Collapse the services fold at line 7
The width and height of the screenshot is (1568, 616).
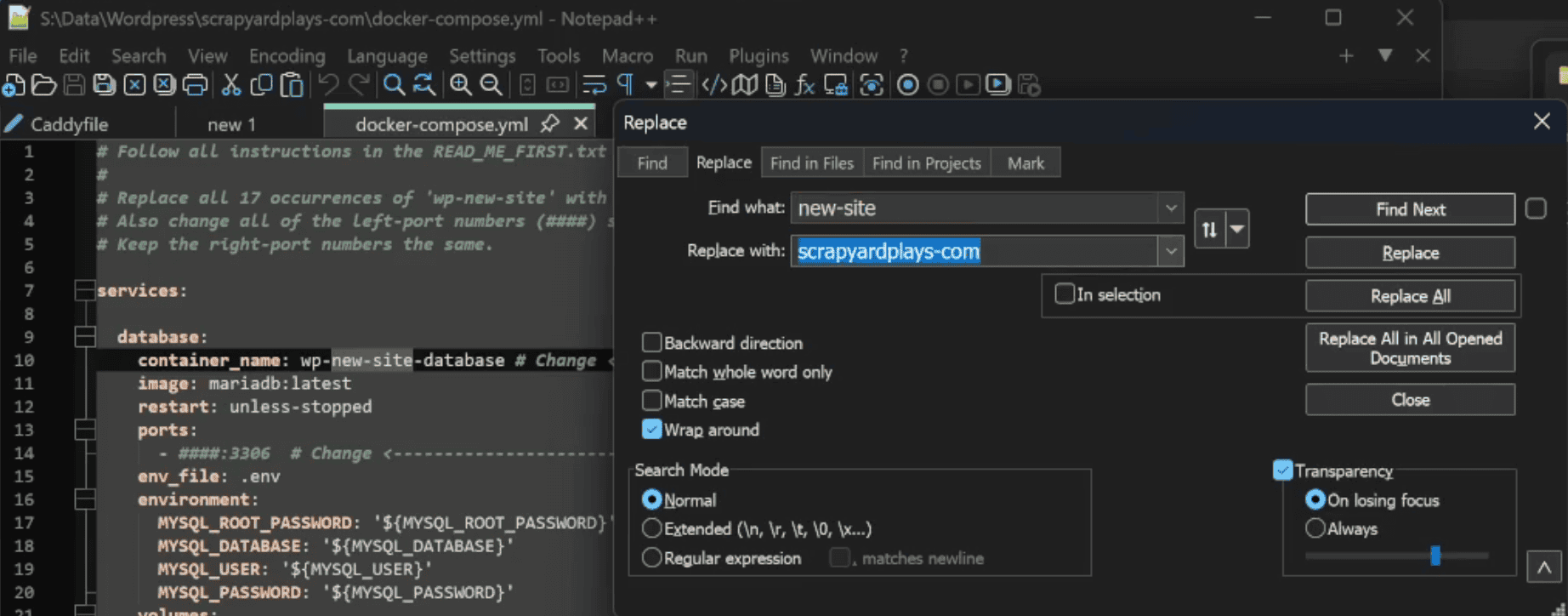pyautogui.click(x=85, y=290)
